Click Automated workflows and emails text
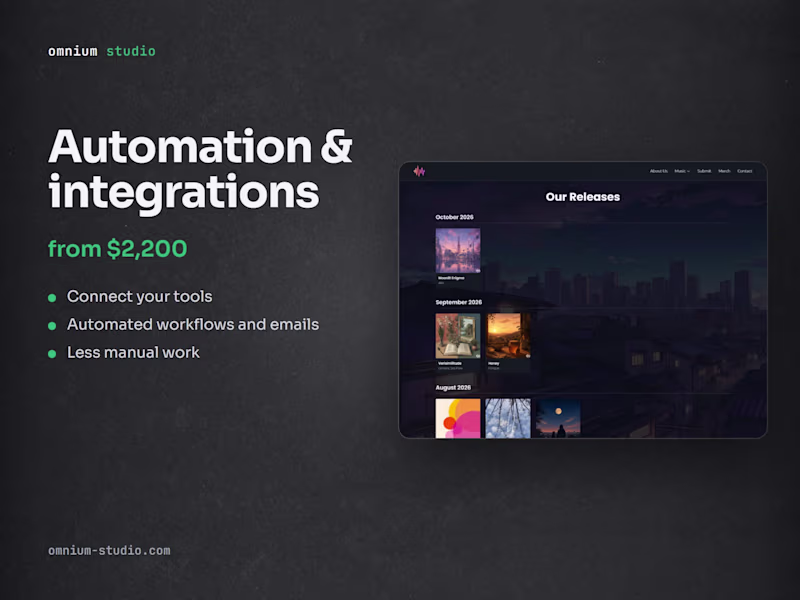This screenshot has height=600, width=800. tap(193, 324)
